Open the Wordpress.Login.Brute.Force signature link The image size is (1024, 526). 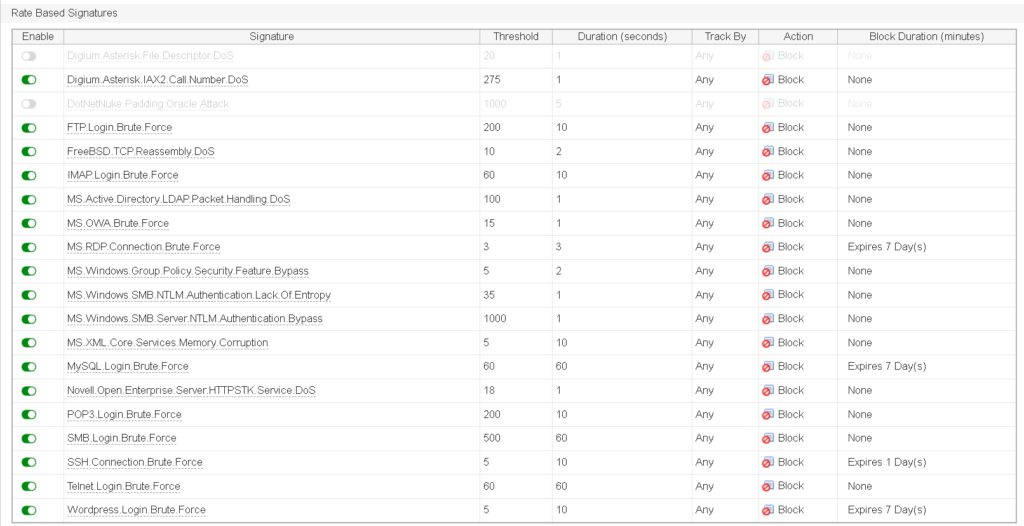click(136, 510)
